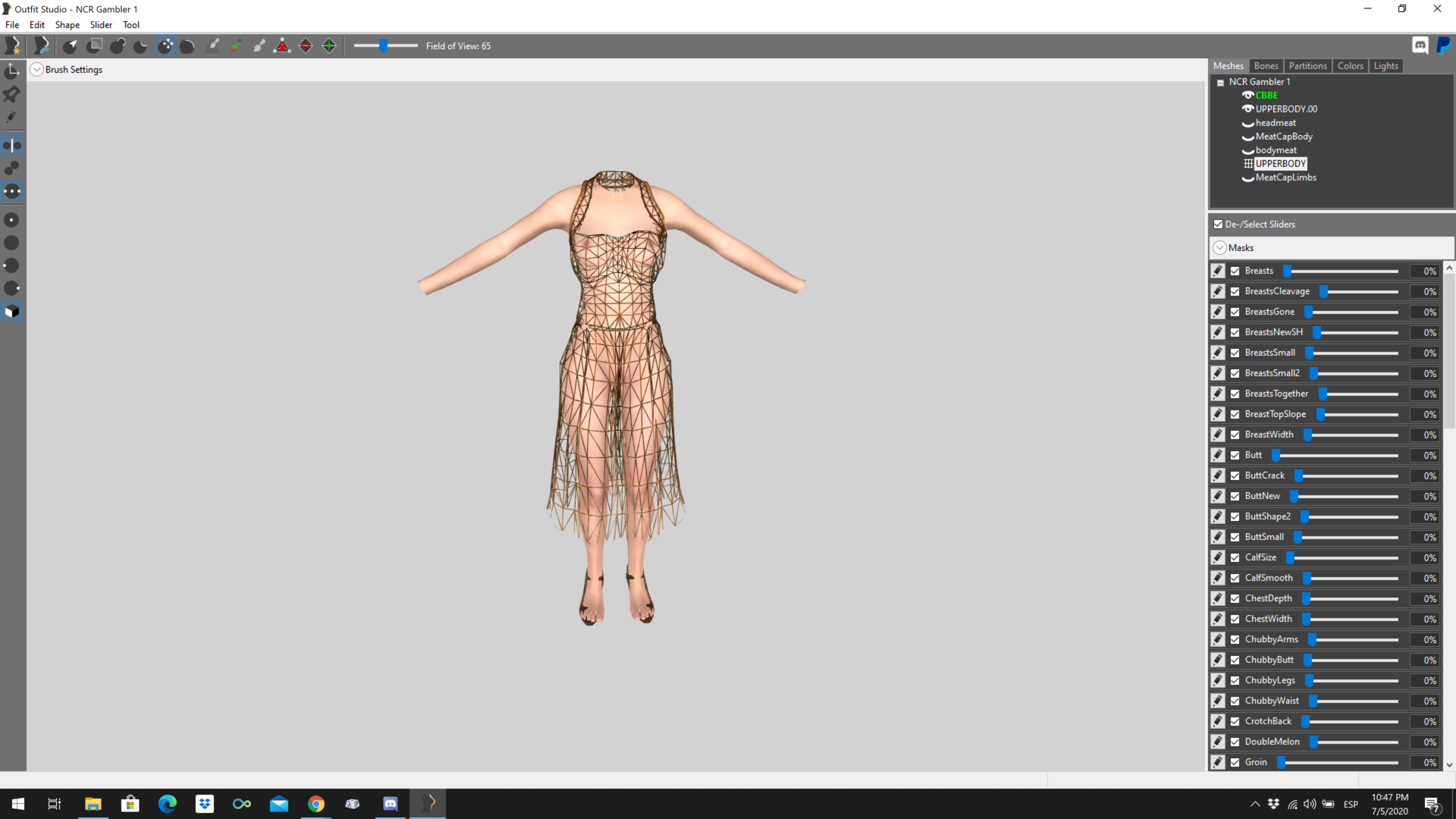Switch to the Colors tab
The width and height of the screenshot is (1456, 819).
(1350, 66)
